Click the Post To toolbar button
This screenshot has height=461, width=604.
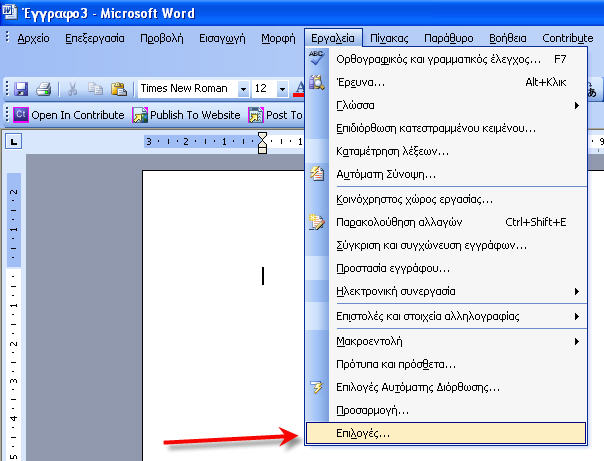pyautogui.click(x=276, y=115)
